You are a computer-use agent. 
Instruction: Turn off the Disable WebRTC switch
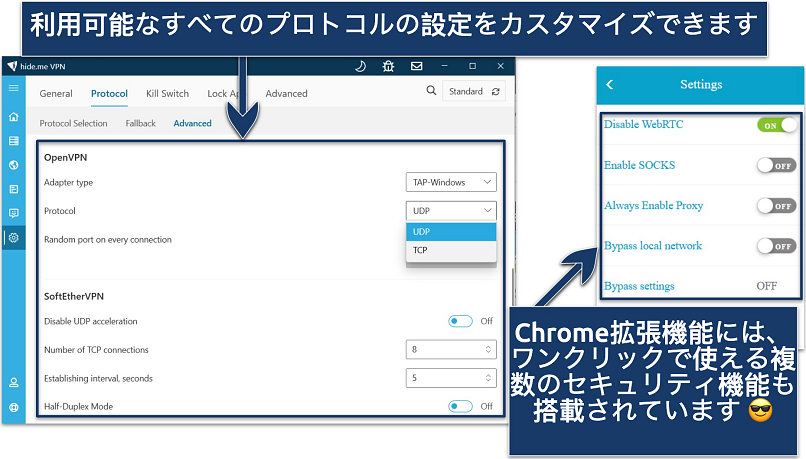tap(777, 125)
